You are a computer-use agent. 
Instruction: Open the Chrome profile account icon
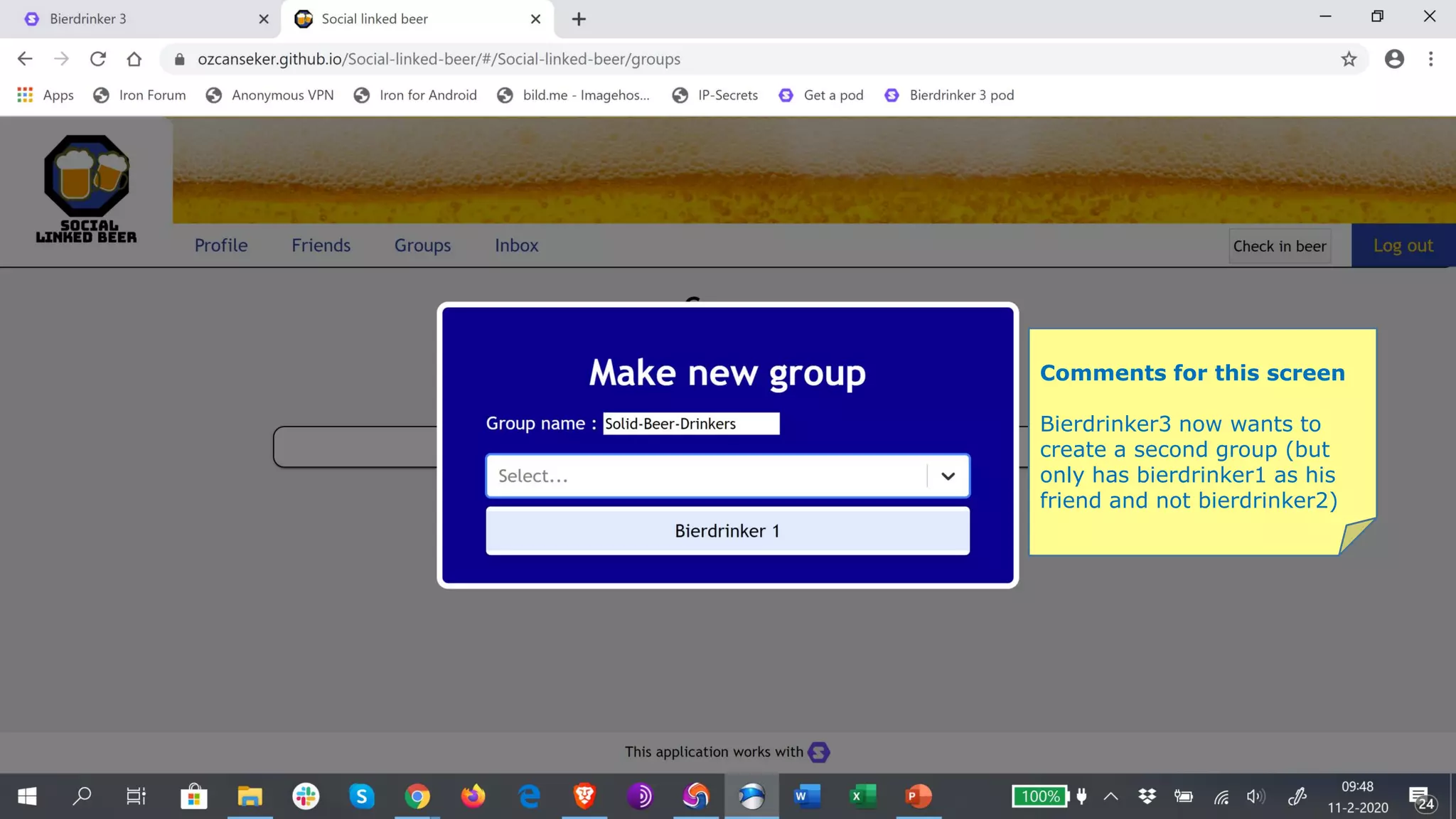[x=1394, y=59]
